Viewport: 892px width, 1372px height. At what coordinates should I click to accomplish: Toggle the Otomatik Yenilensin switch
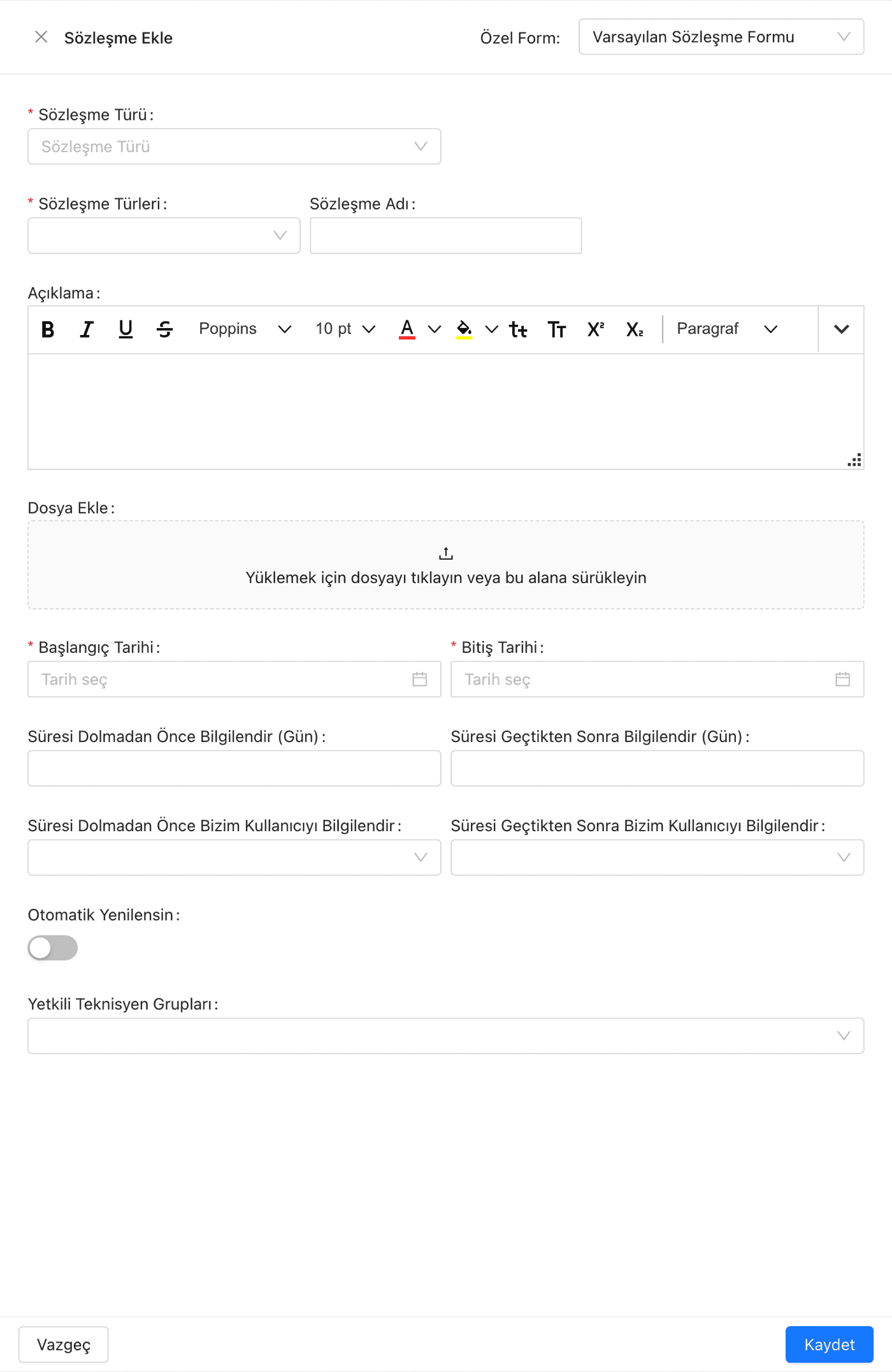tap(53, 948)
